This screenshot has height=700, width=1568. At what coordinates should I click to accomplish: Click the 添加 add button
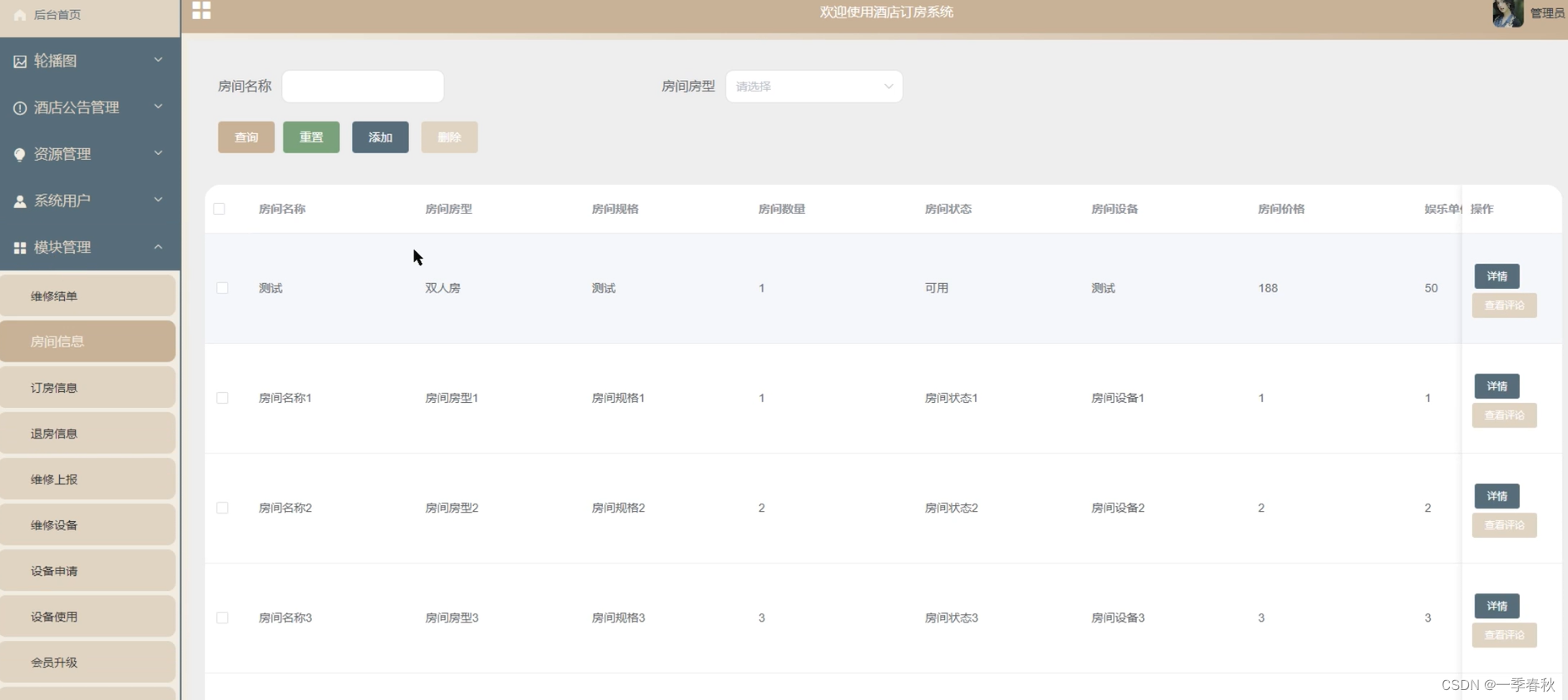coord(380,137)
